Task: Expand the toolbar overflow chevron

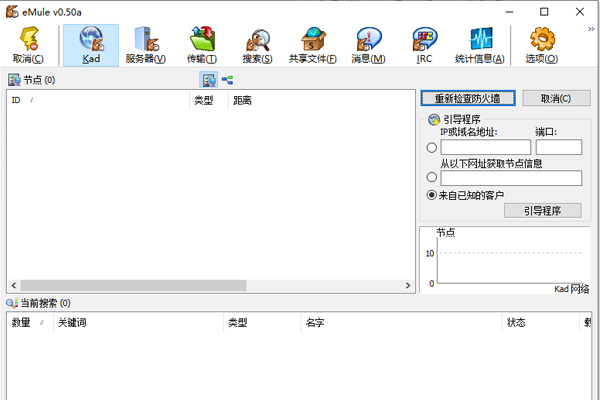Action: (x=591, y=29)
